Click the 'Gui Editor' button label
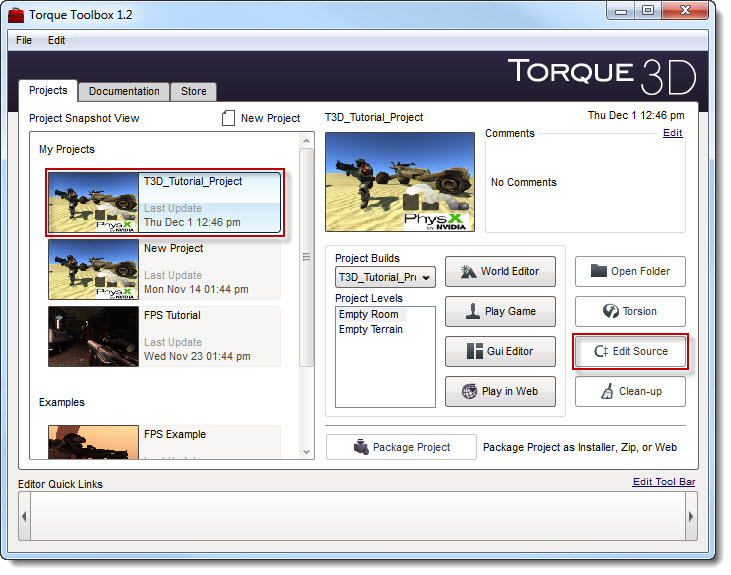Image resolution: width=731 pixels, height=575 pixels. pos(510,351)
